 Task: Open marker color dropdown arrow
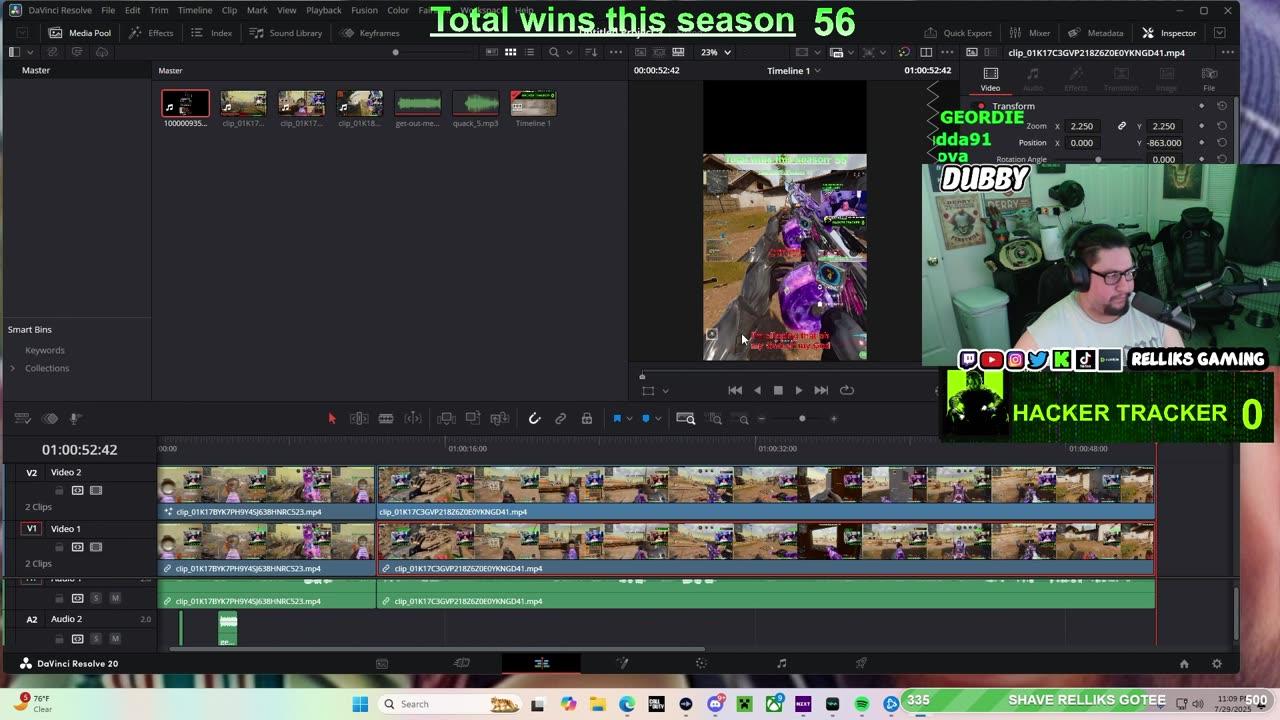657,419
